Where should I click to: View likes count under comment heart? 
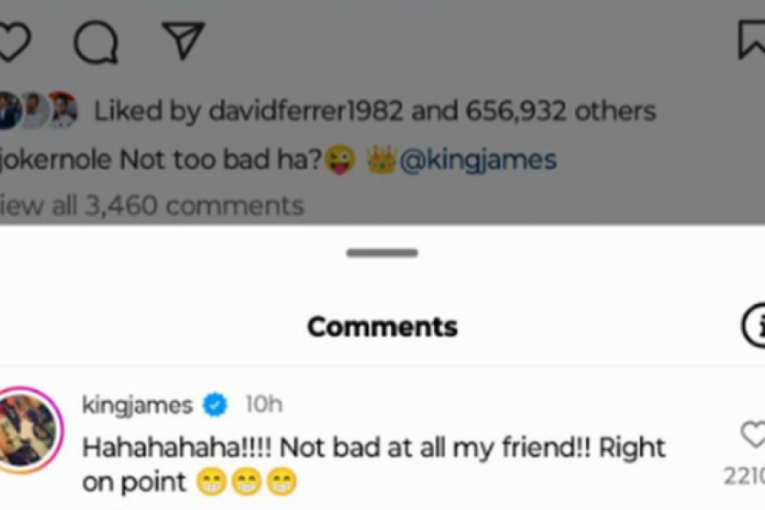pyautogui.click(x=745, y=476)
